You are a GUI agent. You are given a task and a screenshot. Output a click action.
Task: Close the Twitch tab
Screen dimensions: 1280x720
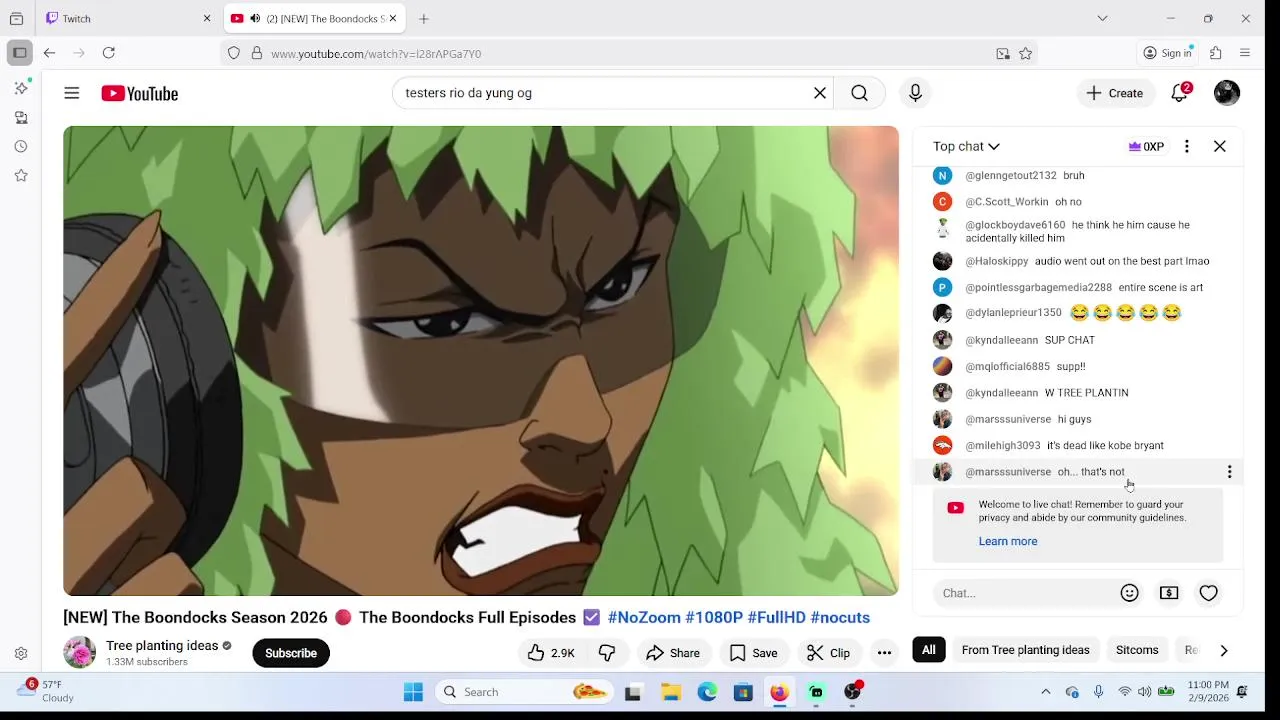(207, 18)
